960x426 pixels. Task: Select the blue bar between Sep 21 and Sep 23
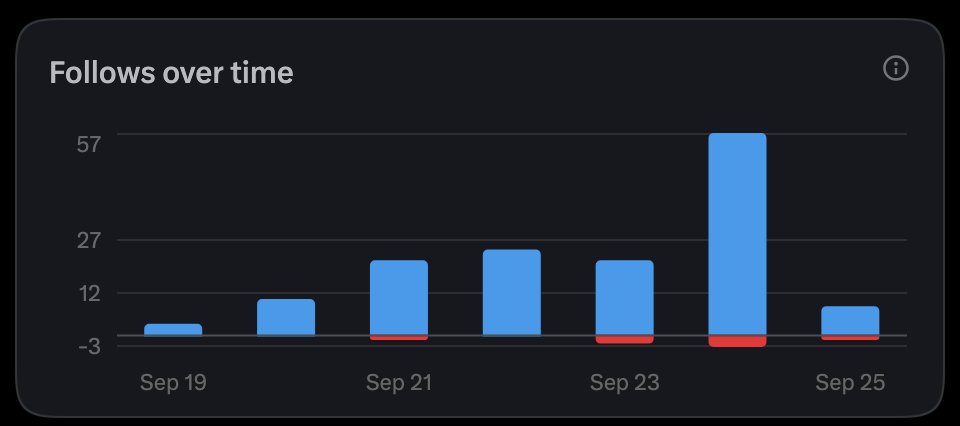click(512, 292)
